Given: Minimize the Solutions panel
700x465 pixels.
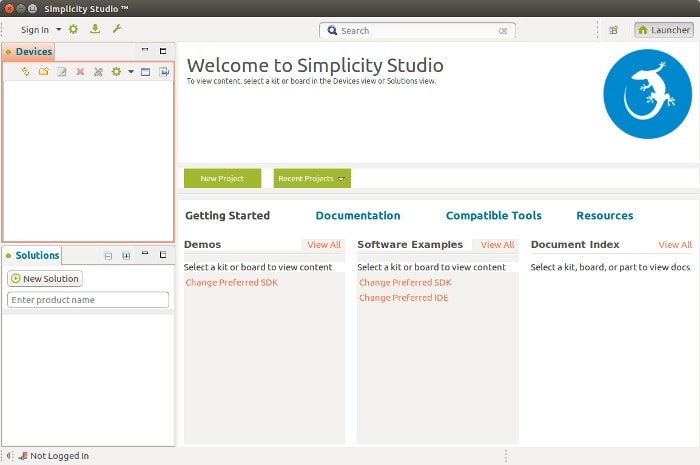Looking at the screenshot, I should click(145, 253).
